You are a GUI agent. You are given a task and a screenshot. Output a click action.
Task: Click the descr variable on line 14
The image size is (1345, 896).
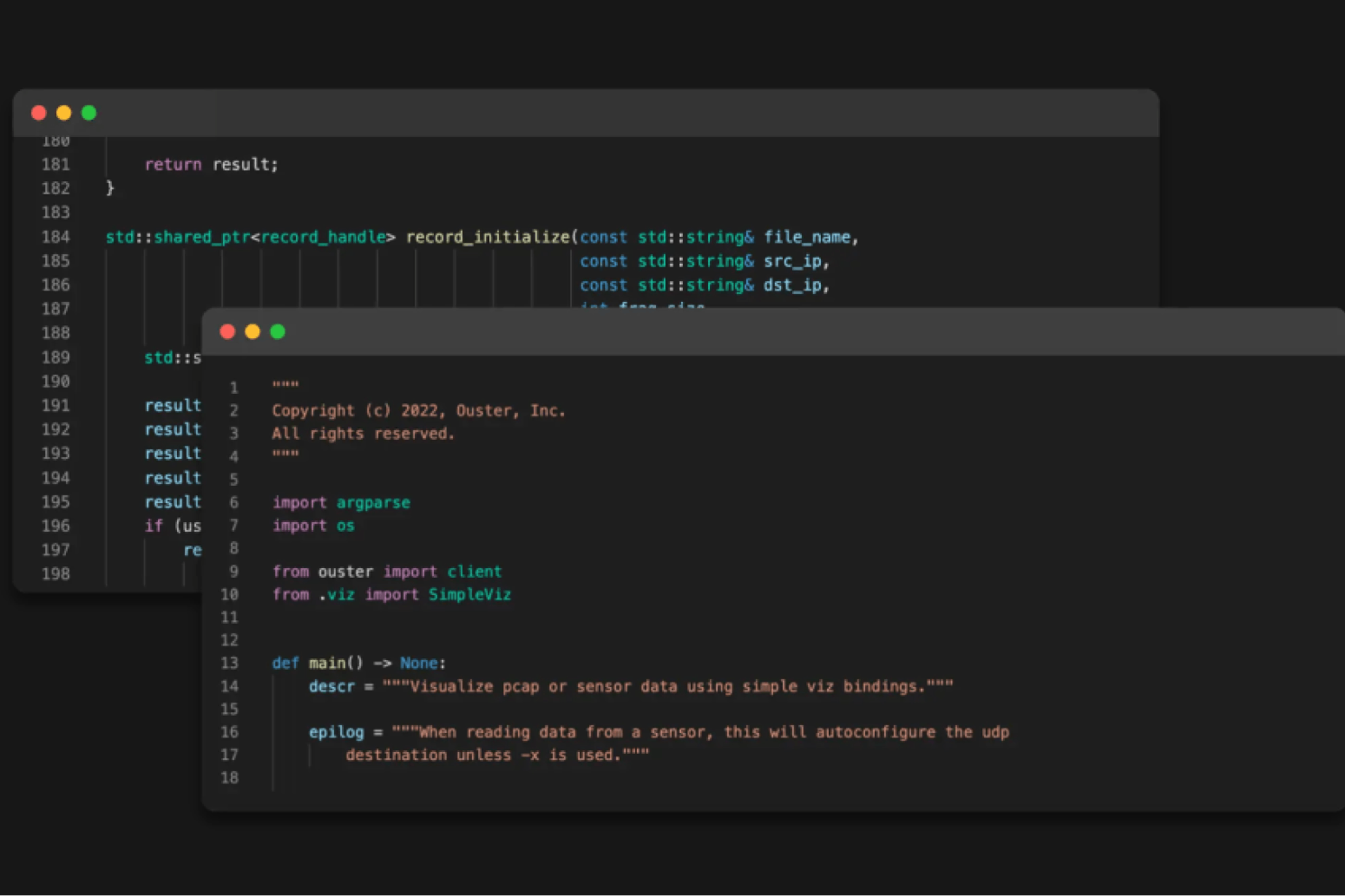pos(331,686)
